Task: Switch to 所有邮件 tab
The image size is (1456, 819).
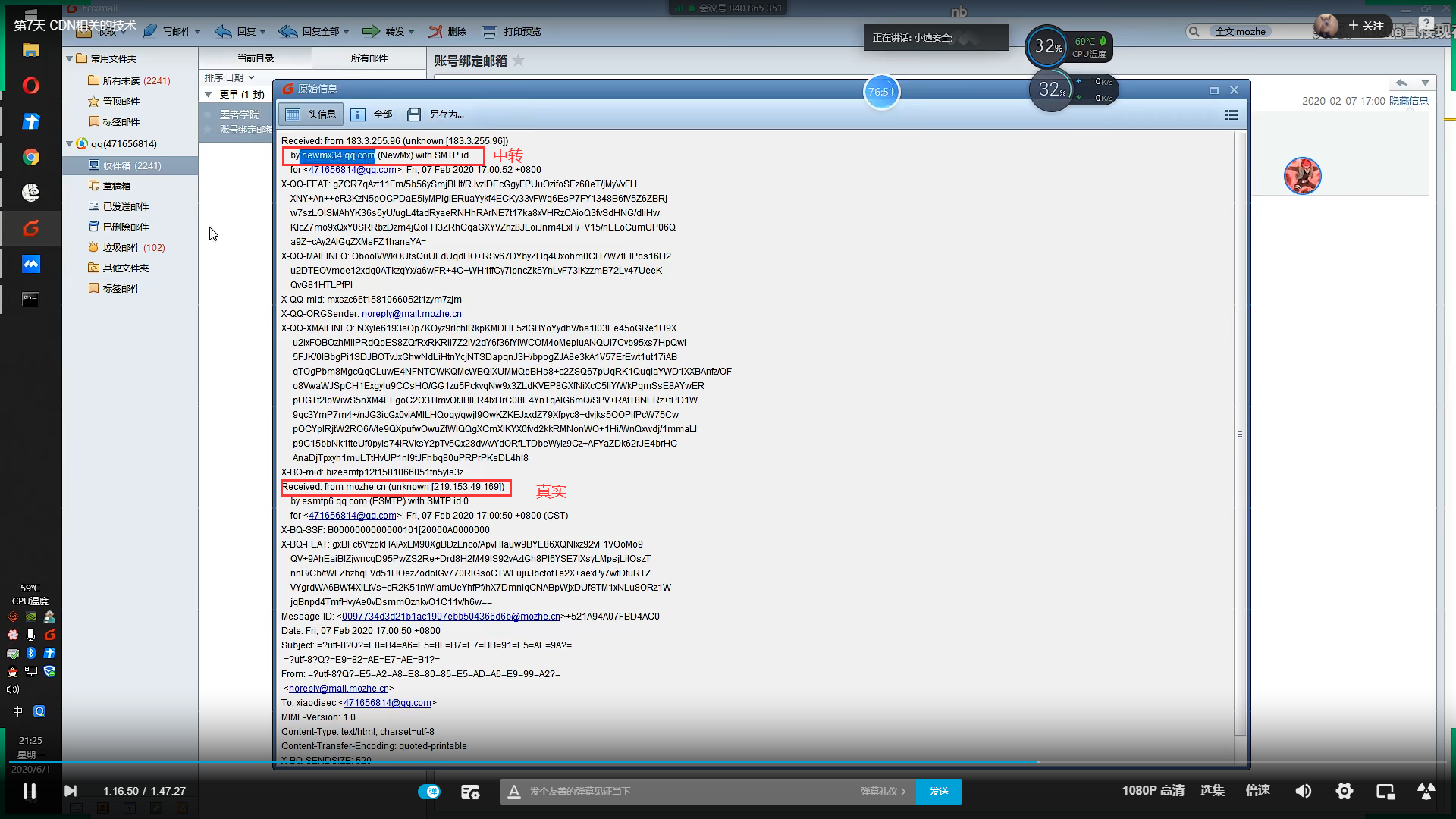Action: click(x=369, y=58)
